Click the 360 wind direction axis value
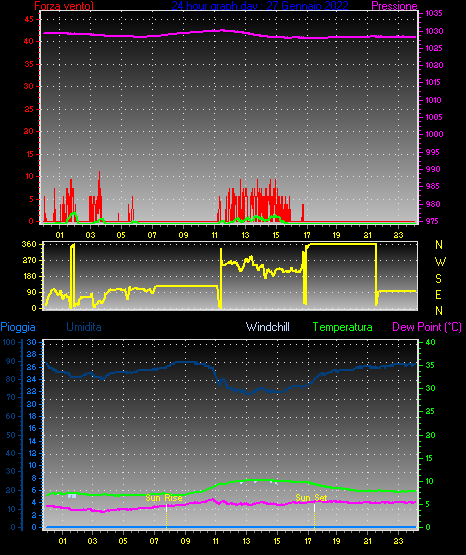466x555 pixels. coord(29,244)
